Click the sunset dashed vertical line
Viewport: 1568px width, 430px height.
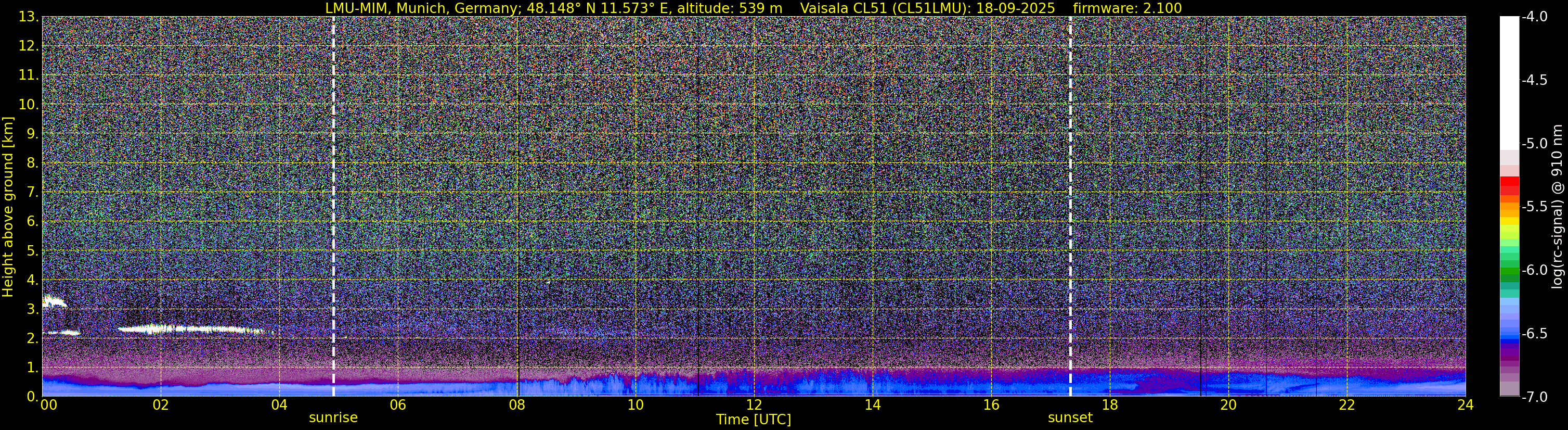(1070, 207)
